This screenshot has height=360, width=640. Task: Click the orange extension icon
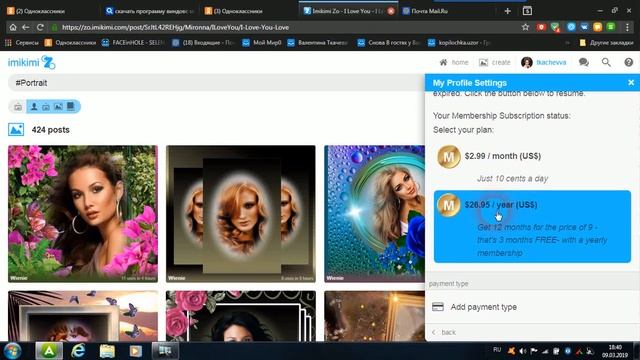[x=598, y=27]
